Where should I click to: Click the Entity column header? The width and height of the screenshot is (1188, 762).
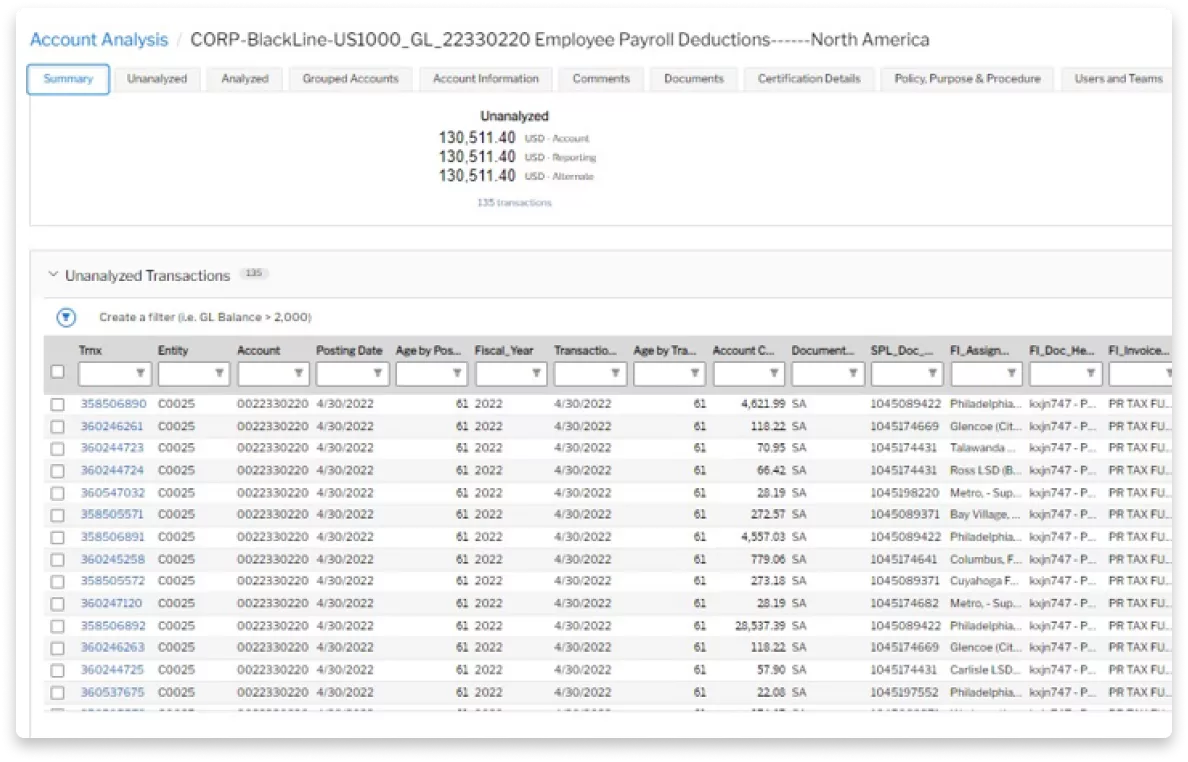coord(173,351)
